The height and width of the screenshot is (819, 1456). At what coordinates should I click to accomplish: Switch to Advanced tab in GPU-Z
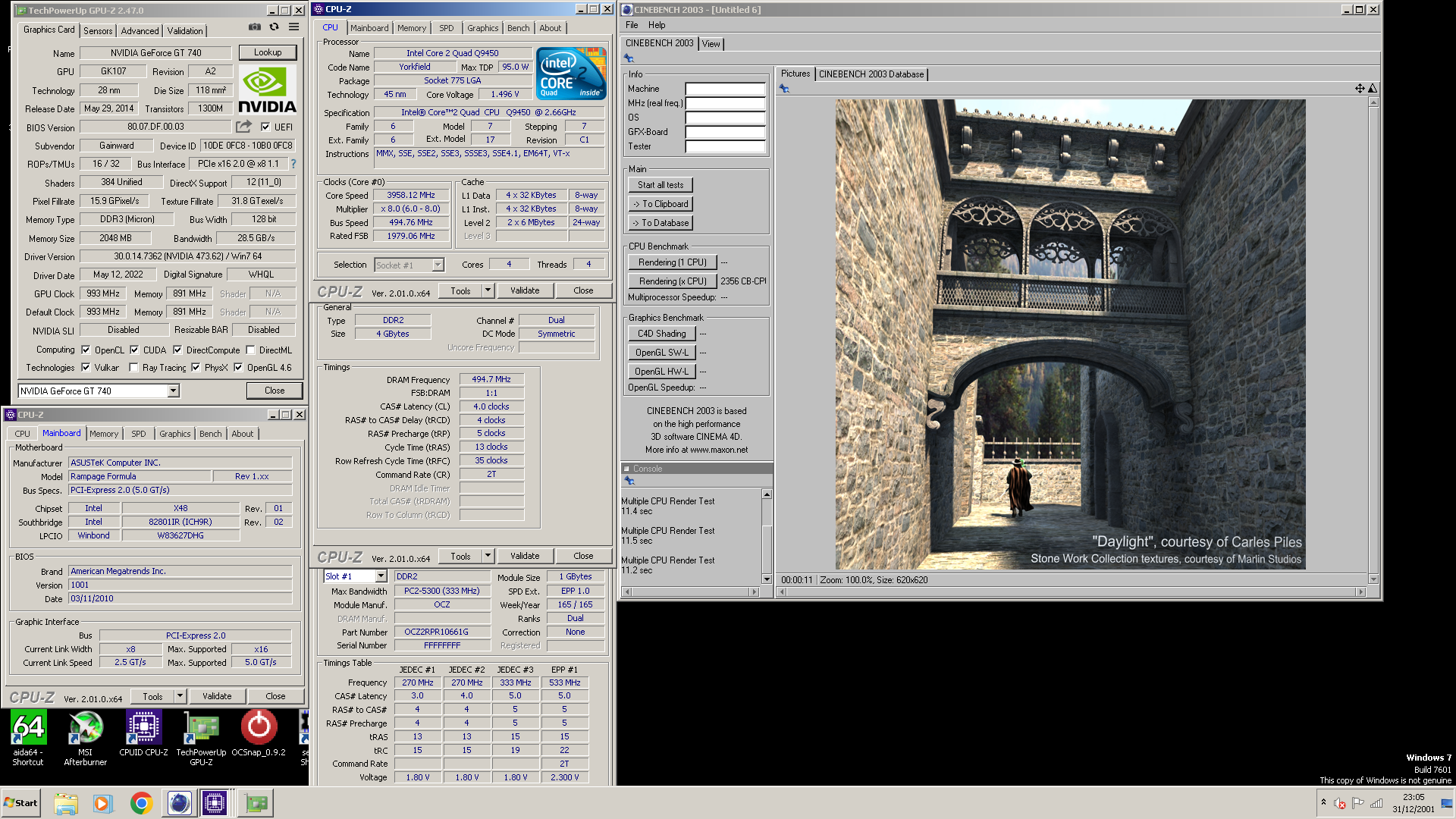[140, 31]
